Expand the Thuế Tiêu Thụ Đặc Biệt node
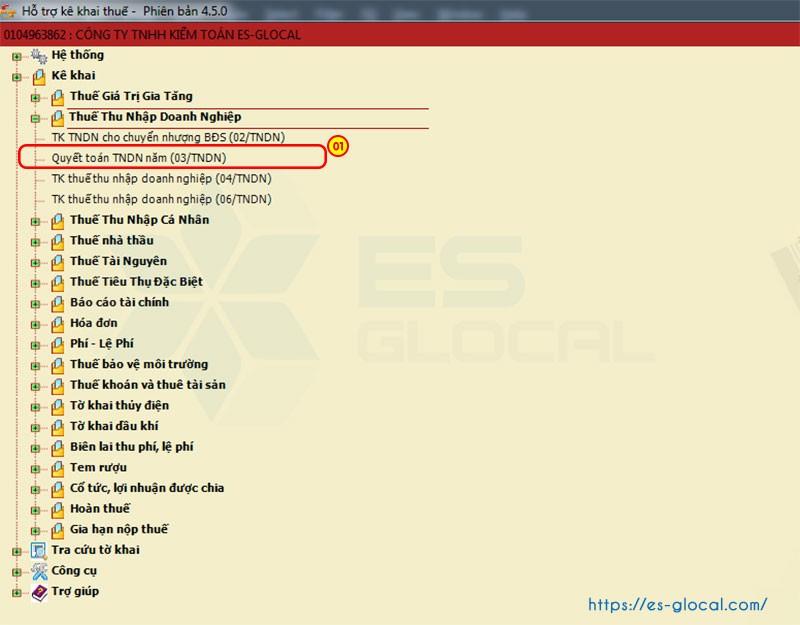This screenshot has height=625, width=800. [35, 283]
